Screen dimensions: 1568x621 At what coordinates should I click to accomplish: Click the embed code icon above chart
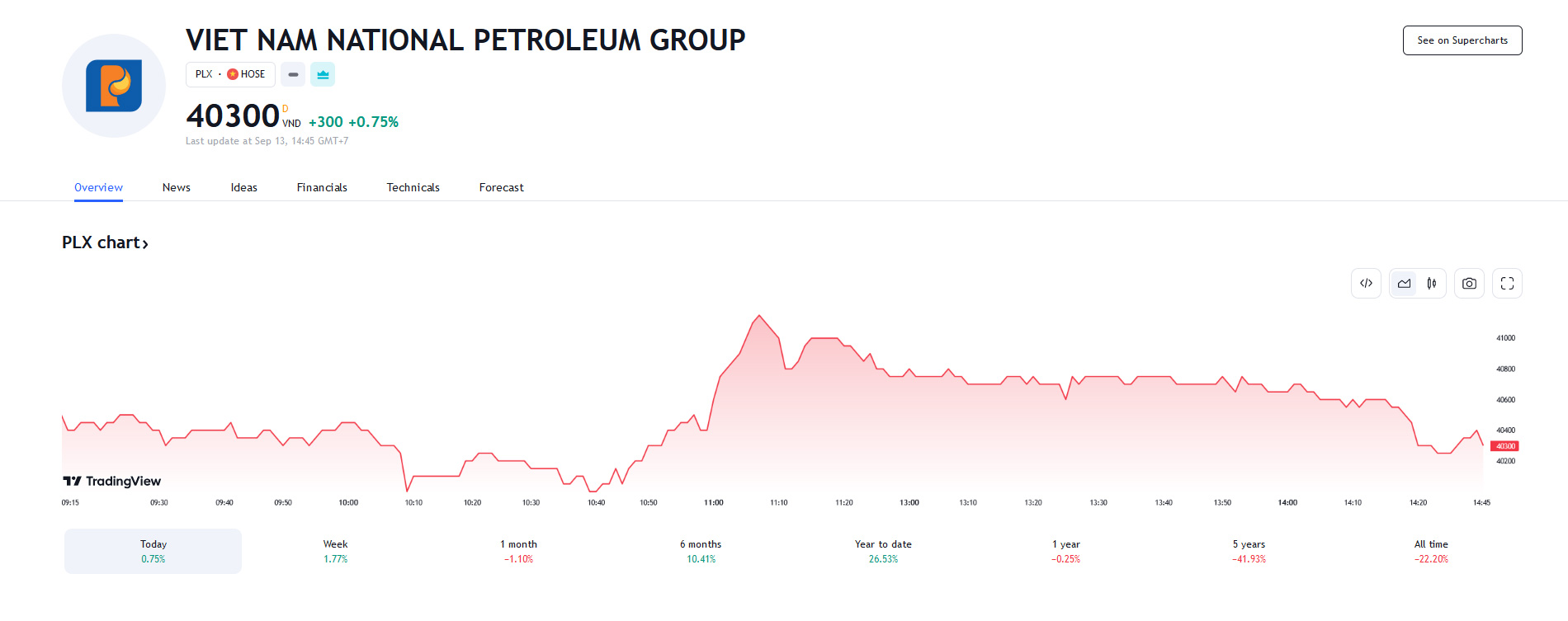coord(1366,284)
